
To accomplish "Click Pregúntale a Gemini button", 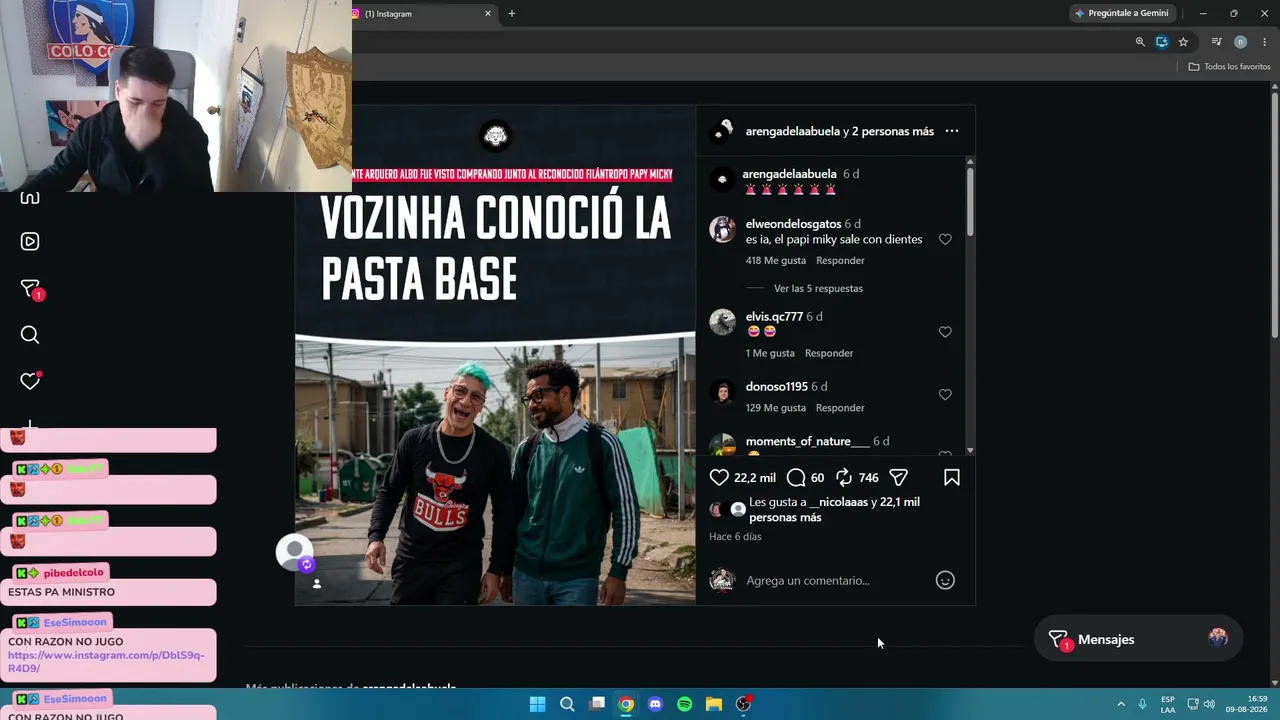I will click(x=1121, y=14).
